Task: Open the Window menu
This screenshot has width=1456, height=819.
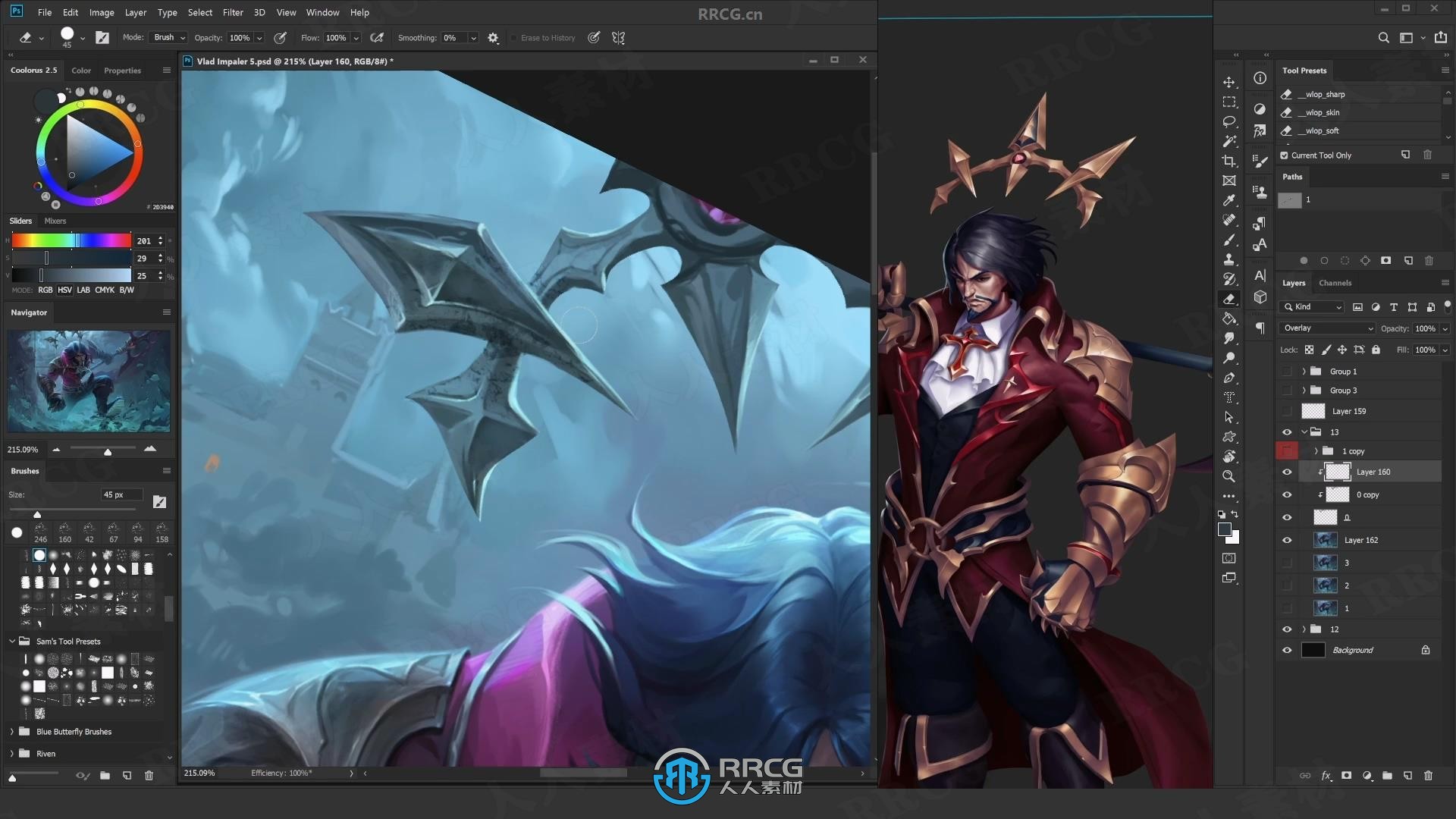Action: (x=322, y=12)
